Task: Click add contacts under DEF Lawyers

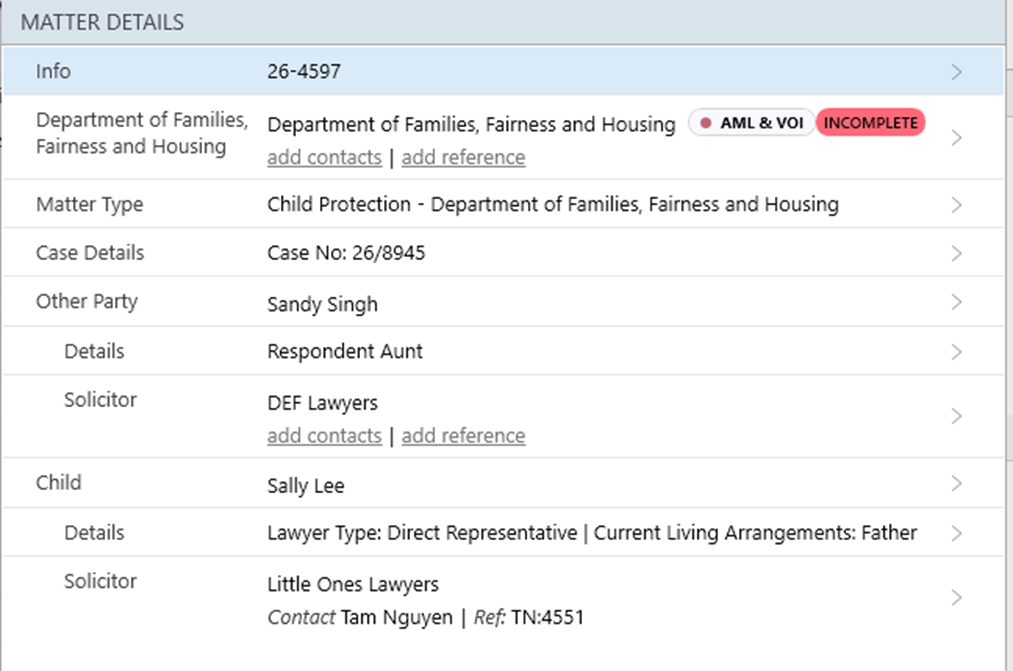Action: click(324, 436)
